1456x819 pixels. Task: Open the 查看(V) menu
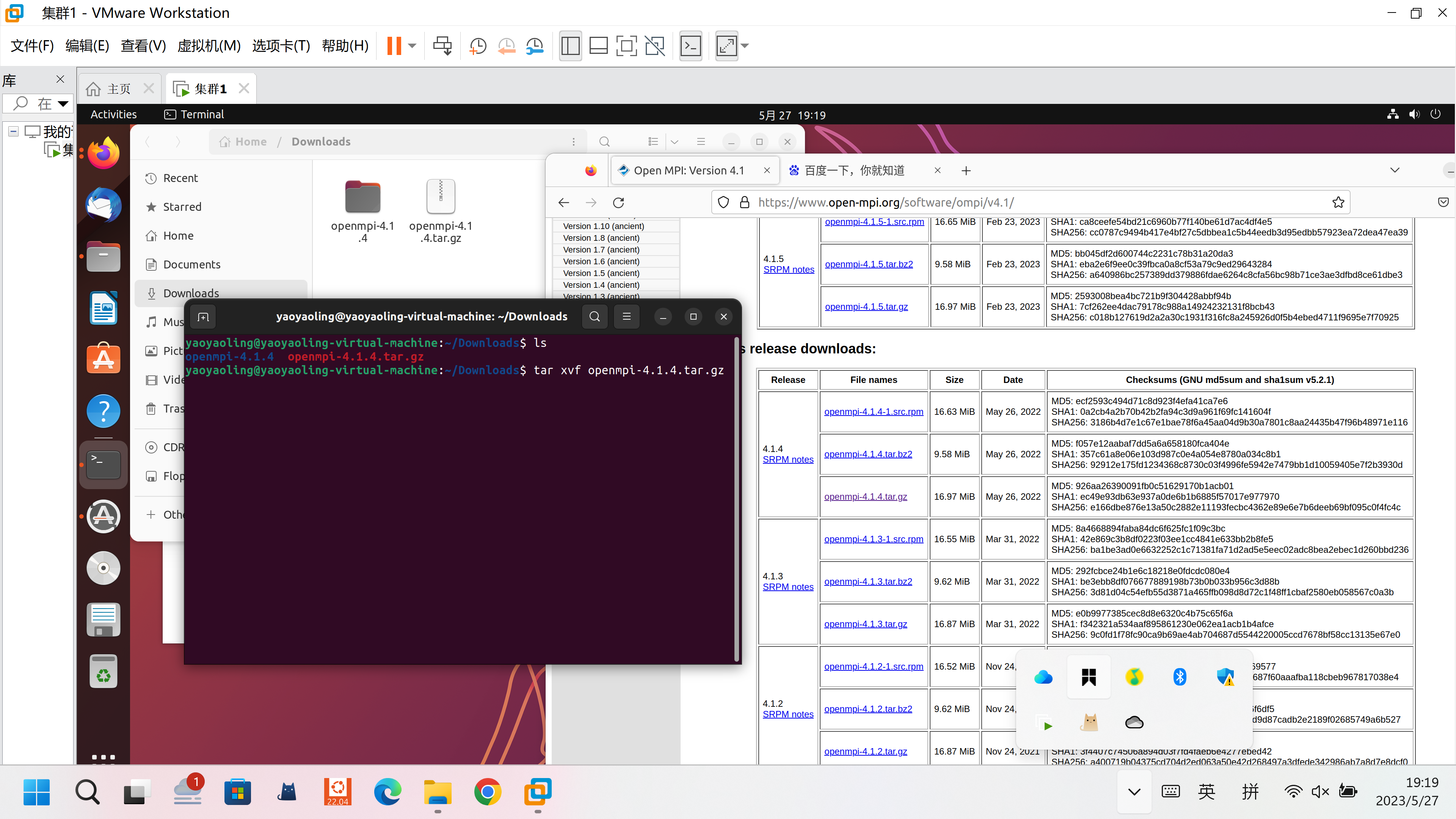click(143, 46)
